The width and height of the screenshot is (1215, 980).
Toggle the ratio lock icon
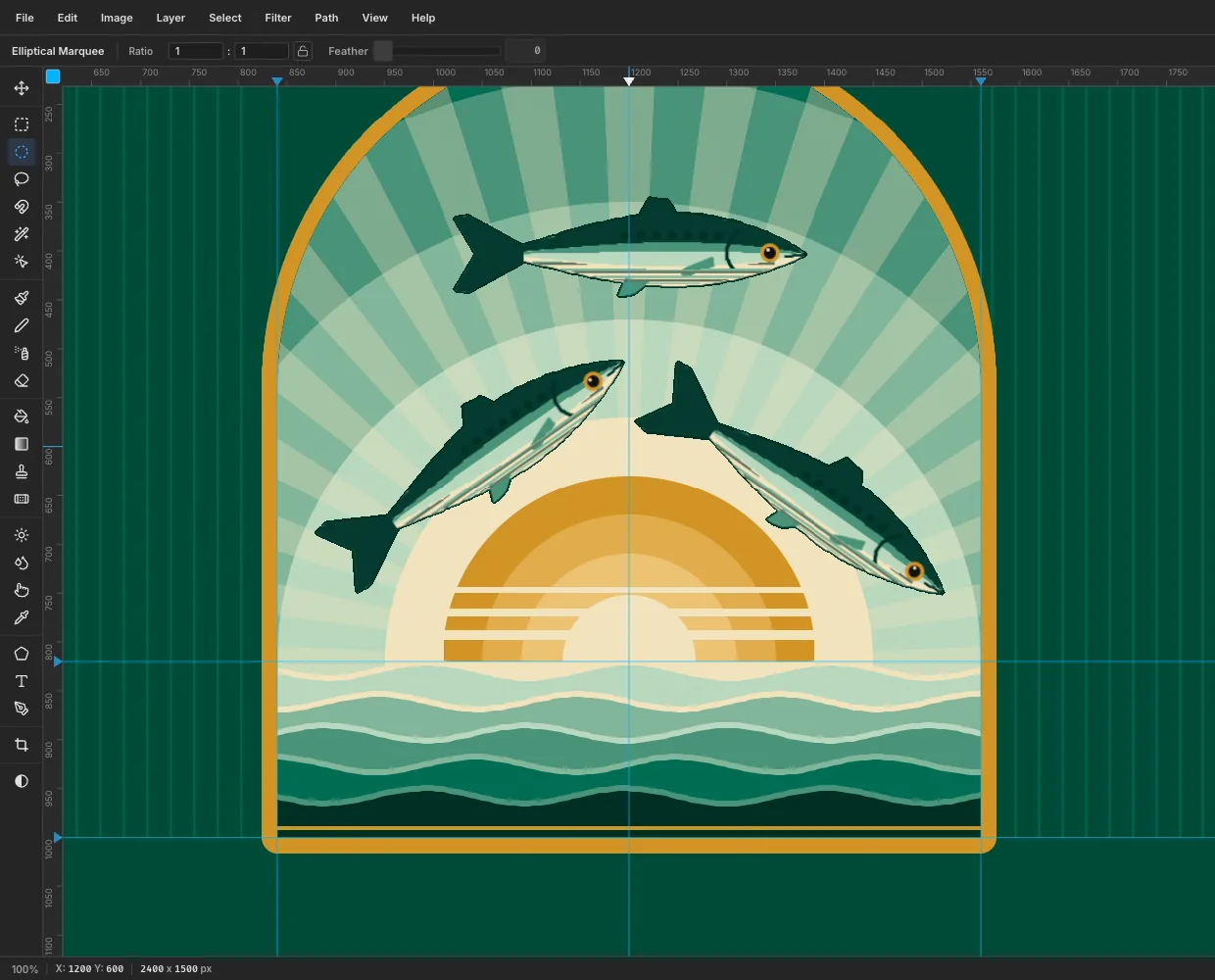coord(304,51)
